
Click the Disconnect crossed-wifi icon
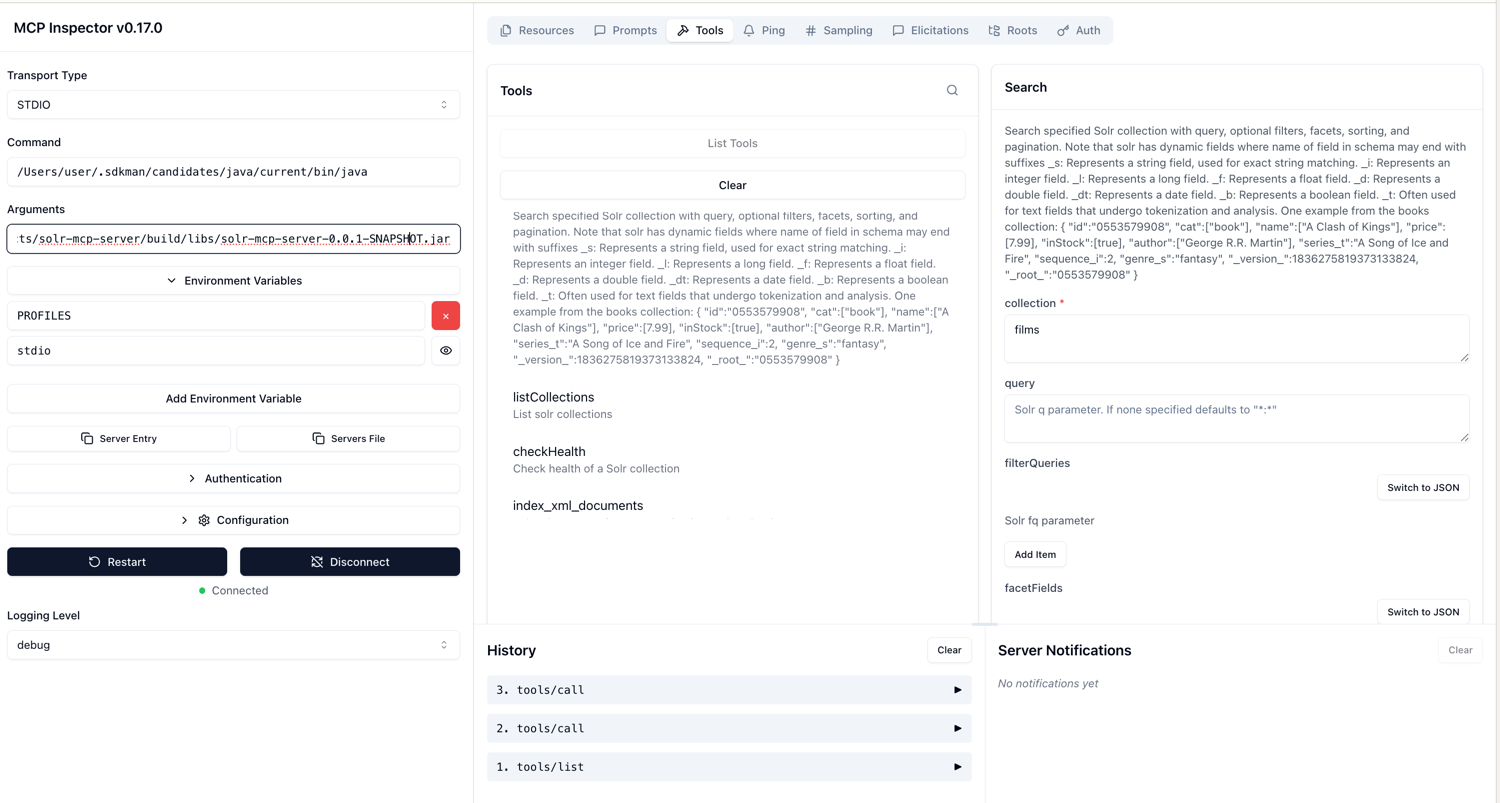317,562
